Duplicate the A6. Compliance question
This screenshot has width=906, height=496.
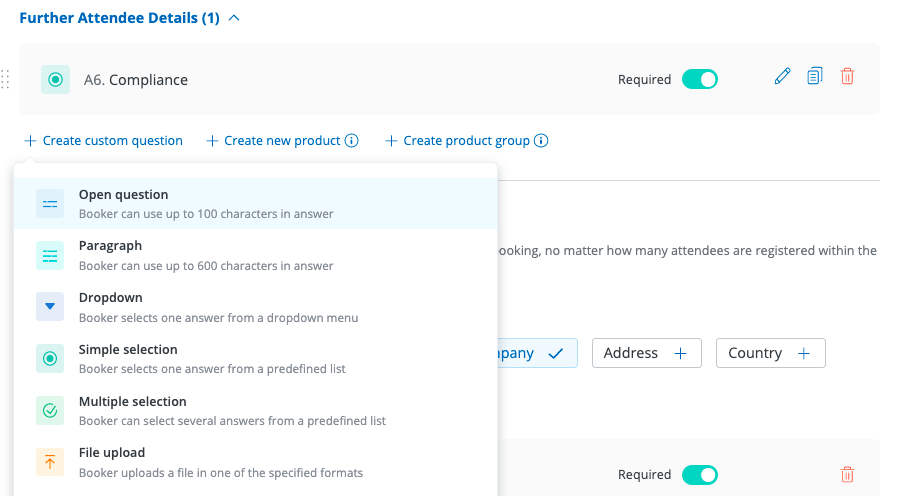[x=815, y=76]
